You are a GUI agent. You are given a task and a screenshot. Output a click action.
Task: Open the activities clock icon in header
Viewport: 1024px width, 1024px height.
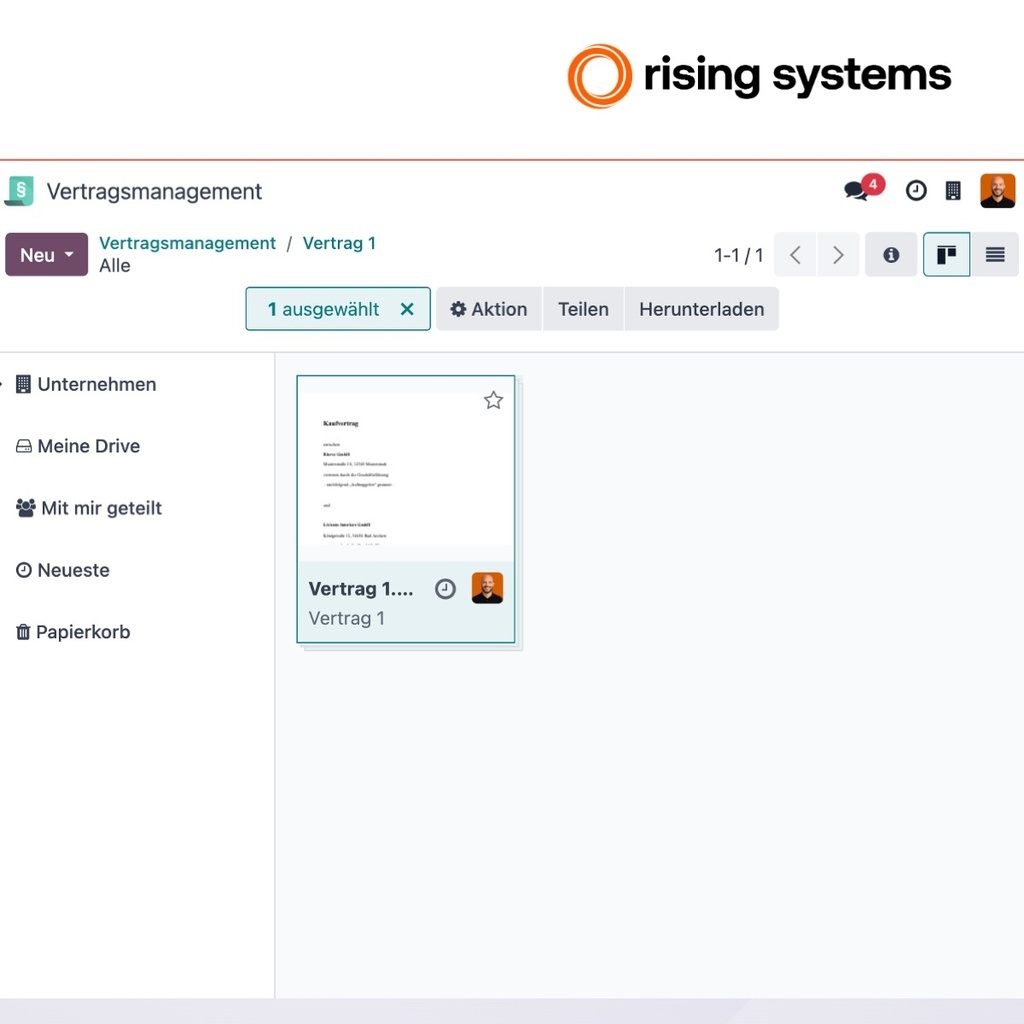[x=916, y=191]
